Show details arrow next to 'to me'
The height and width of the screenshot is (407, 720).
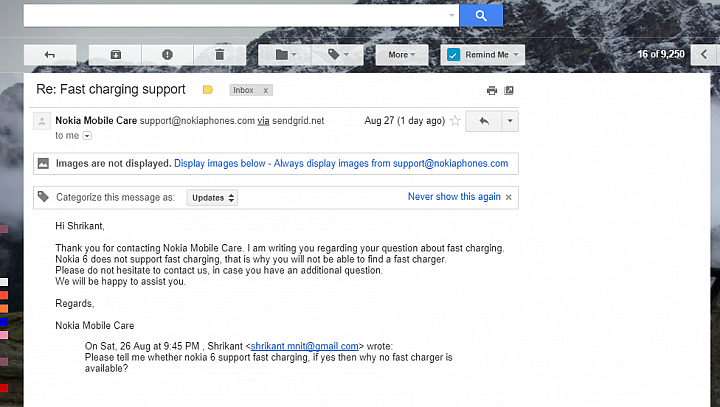click(87, 136)
